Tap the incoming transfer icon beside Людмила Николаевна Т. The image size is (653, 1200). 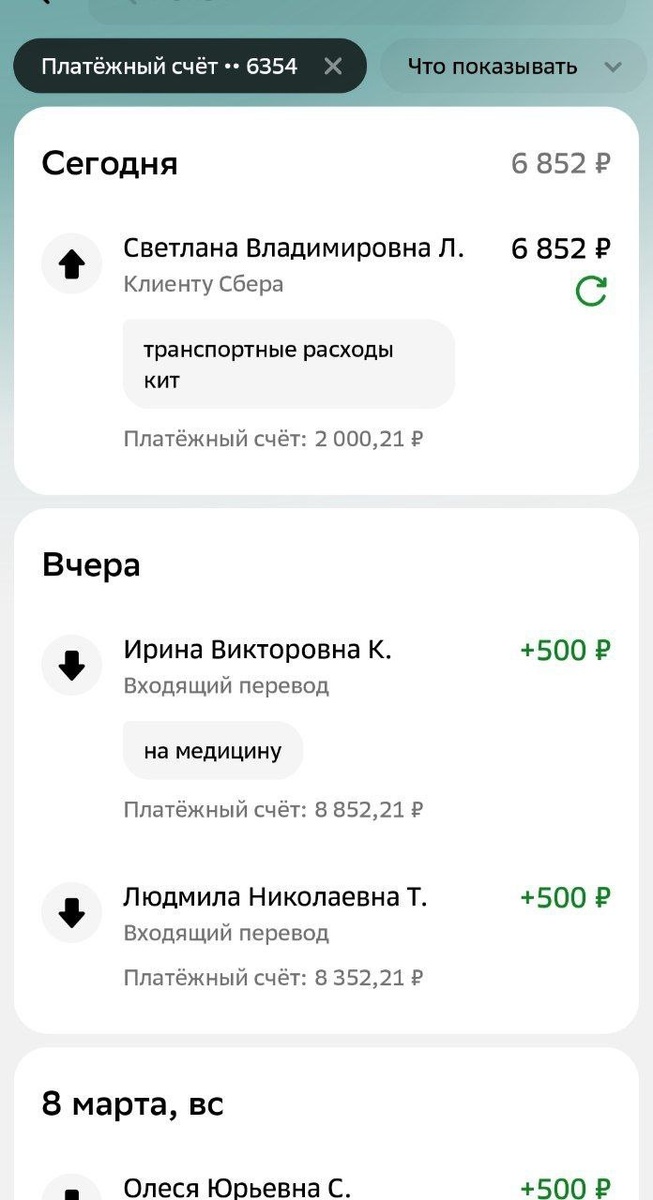pyautogui.click(x=71, y=912)
